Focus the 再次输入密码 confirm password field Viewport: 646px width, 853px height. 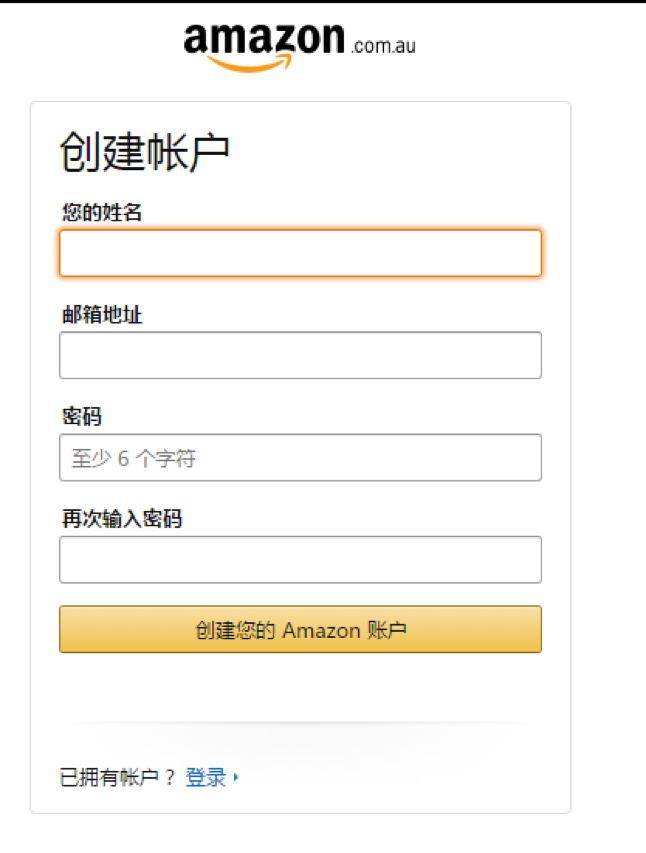click(300, 560)
